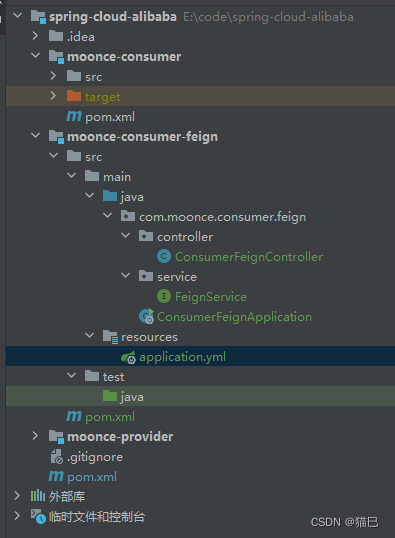
Task: Click the green test java folder icon
Action: pos(110,396)
